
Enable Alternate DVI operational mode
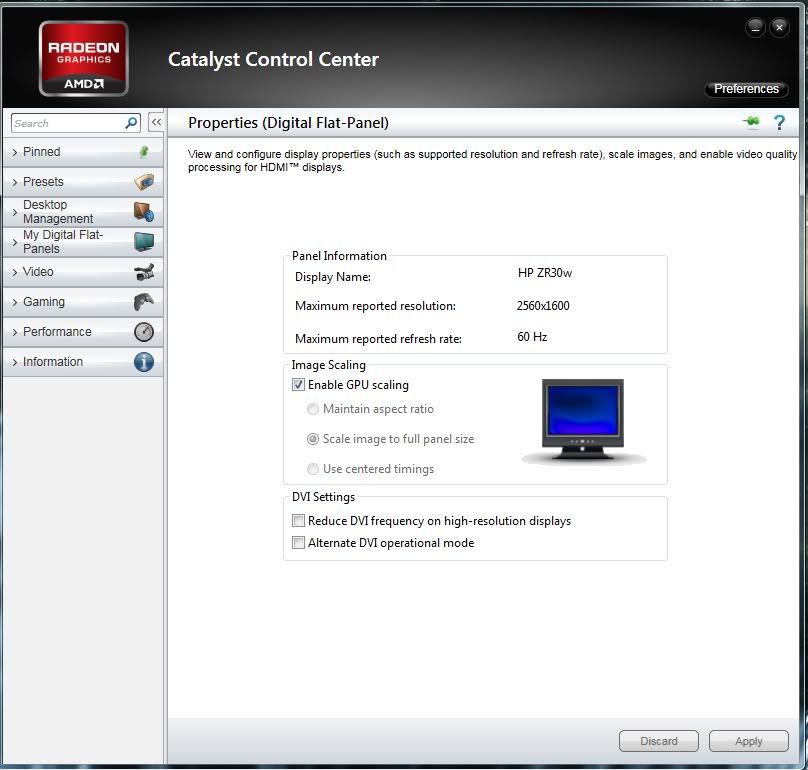[298, 543]
